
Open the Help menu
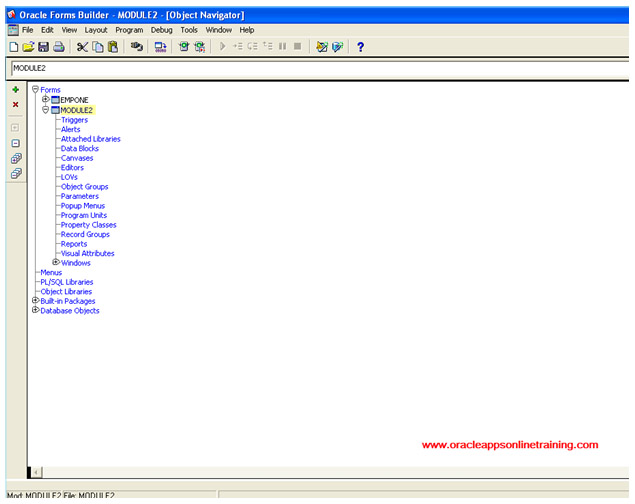(x=247, y=30)
